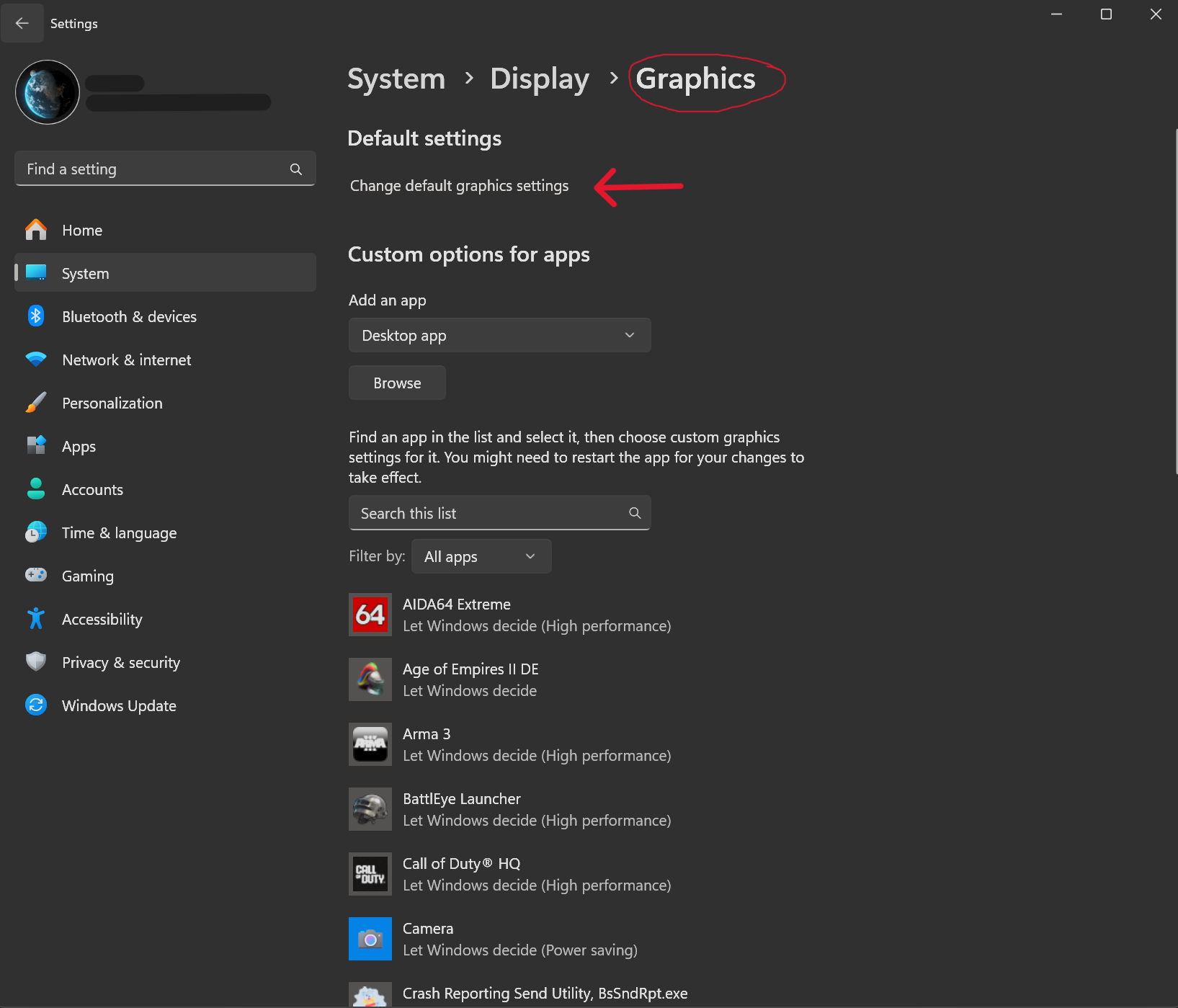Image resolution: width=1178 pixels, height=1008 pixels.
Task: Click the Display breadcrumb link
Action: coord(539,79)
